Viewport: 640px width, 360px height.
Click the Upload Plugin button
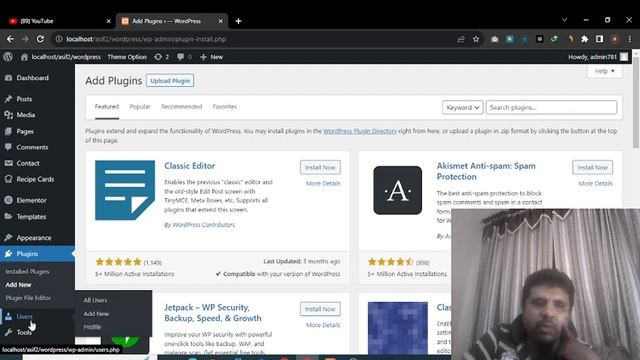(170, 81)
